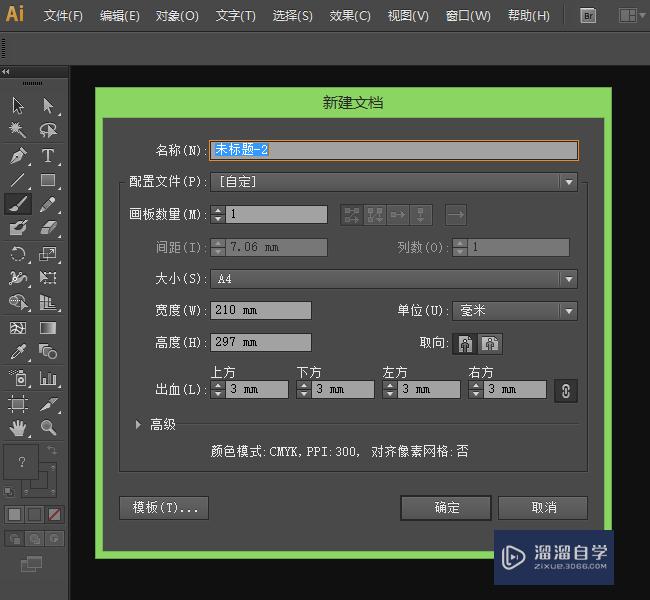This screenshot has height=600, width=650.
Task: Select the Zoom tool
Action: (48, 428)
